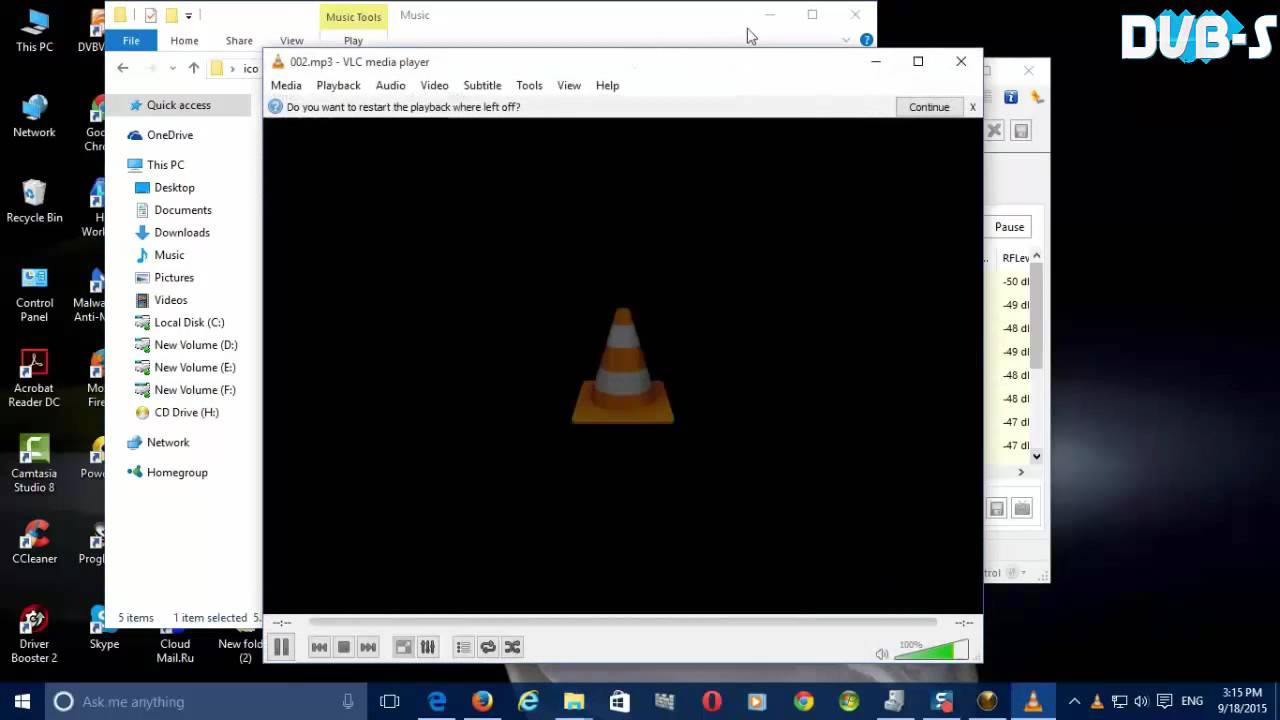
Task: Launch Firefox from taskbar
Action: [x=482, y=701]
